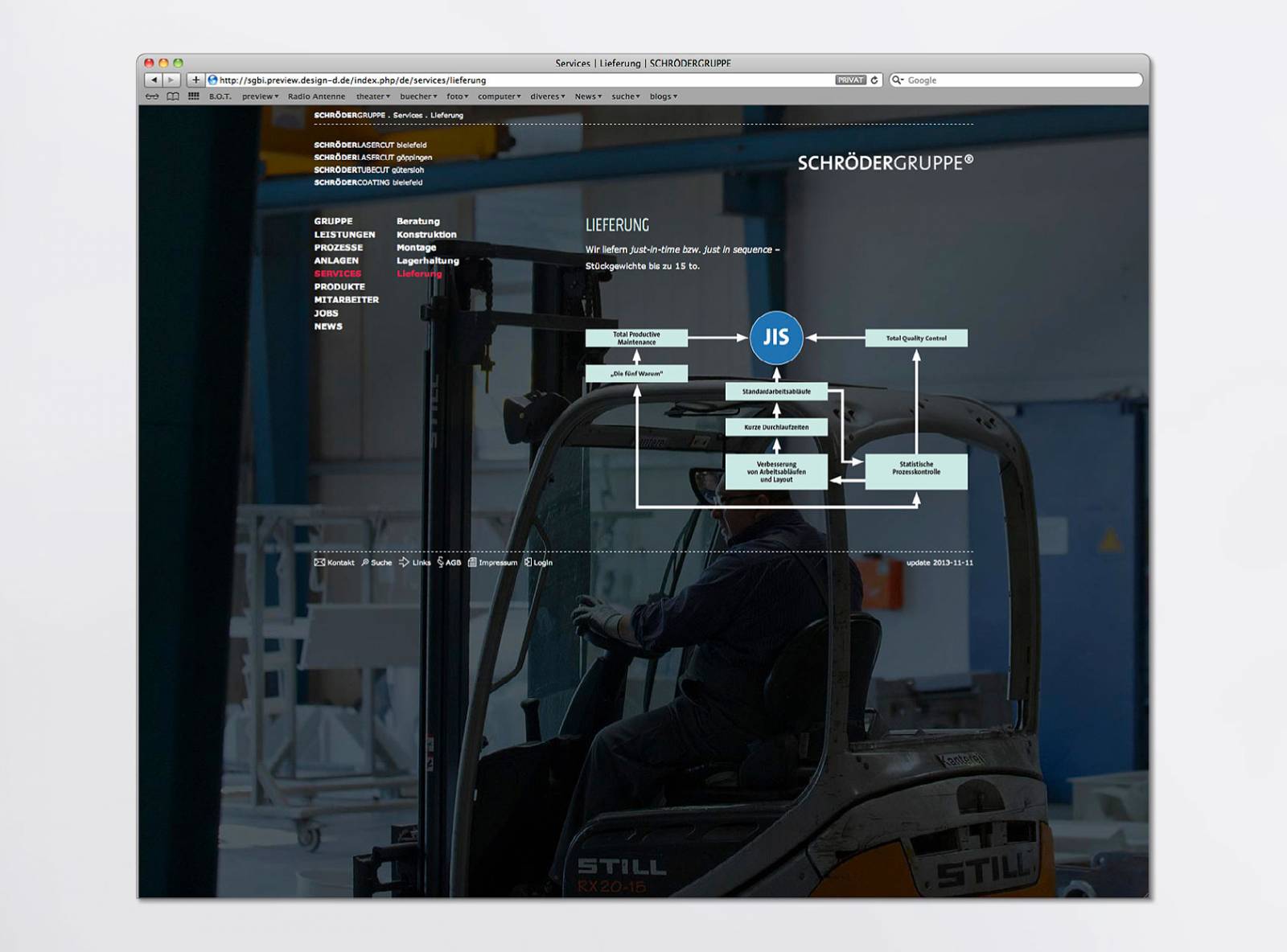
Task: Click the SCHRÖDERGRUPPE logo
Action: (x=886, y=162)
